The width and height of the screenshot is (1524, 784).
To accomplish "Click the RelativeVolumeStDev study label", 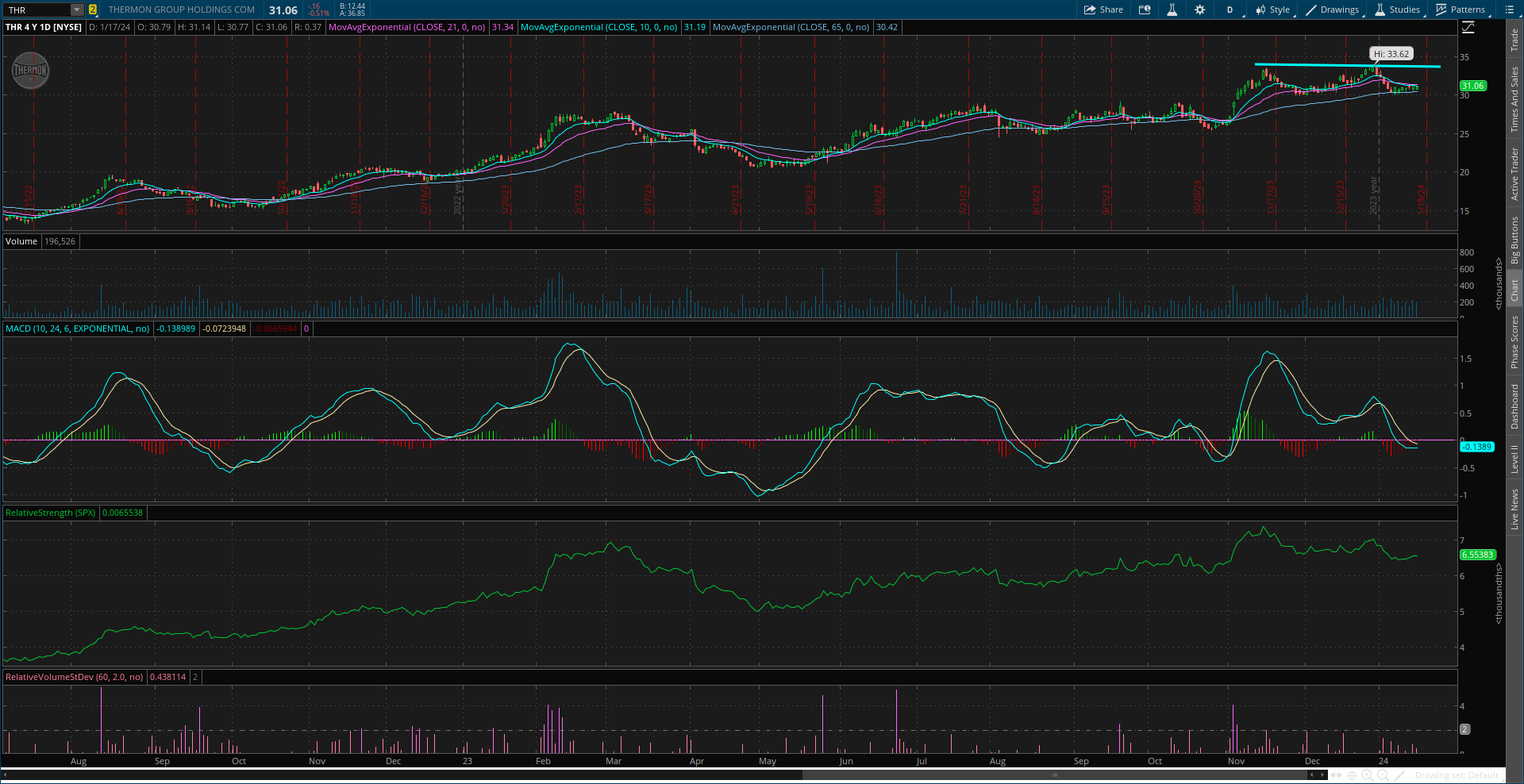I will coord(75,677).
